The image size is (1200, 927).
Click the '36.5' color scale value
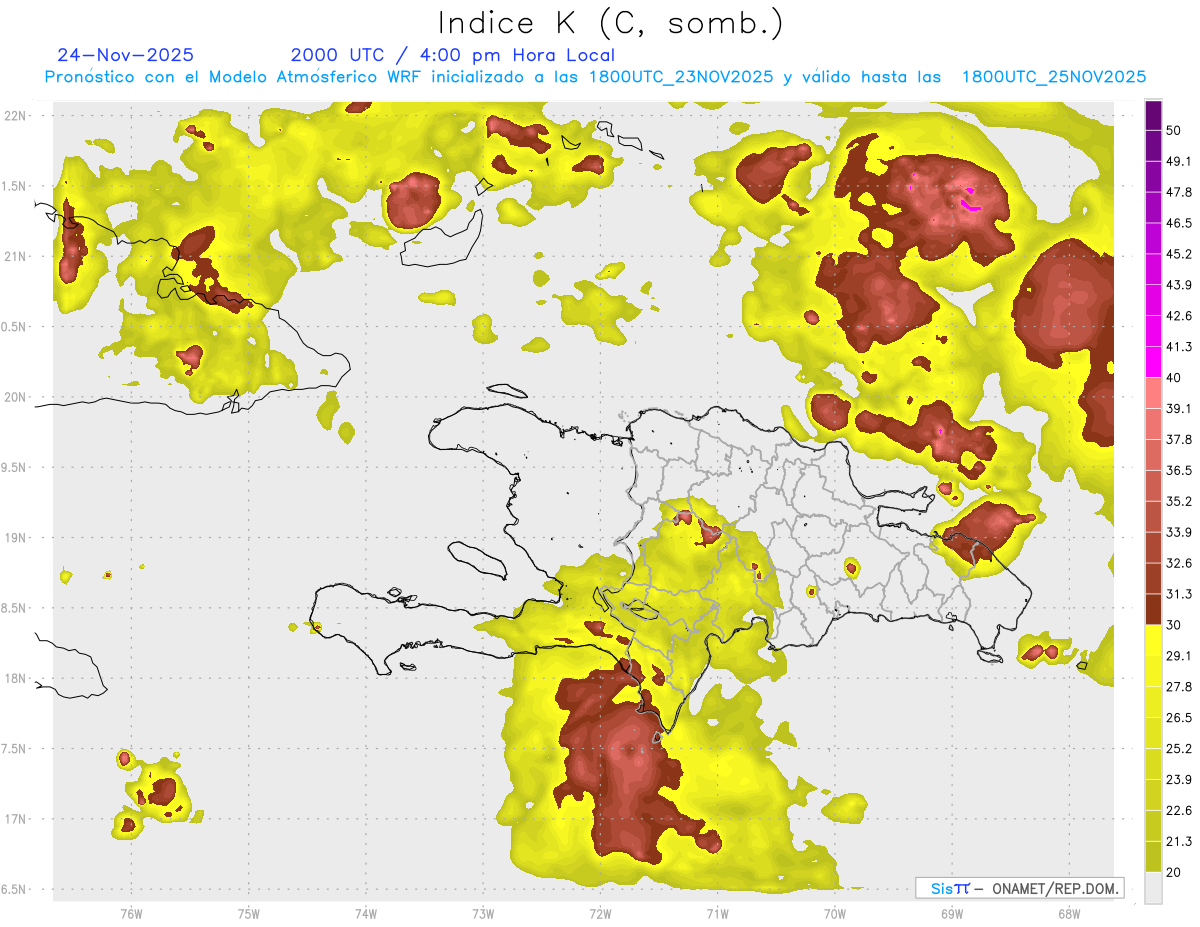tap(1179, 470)
